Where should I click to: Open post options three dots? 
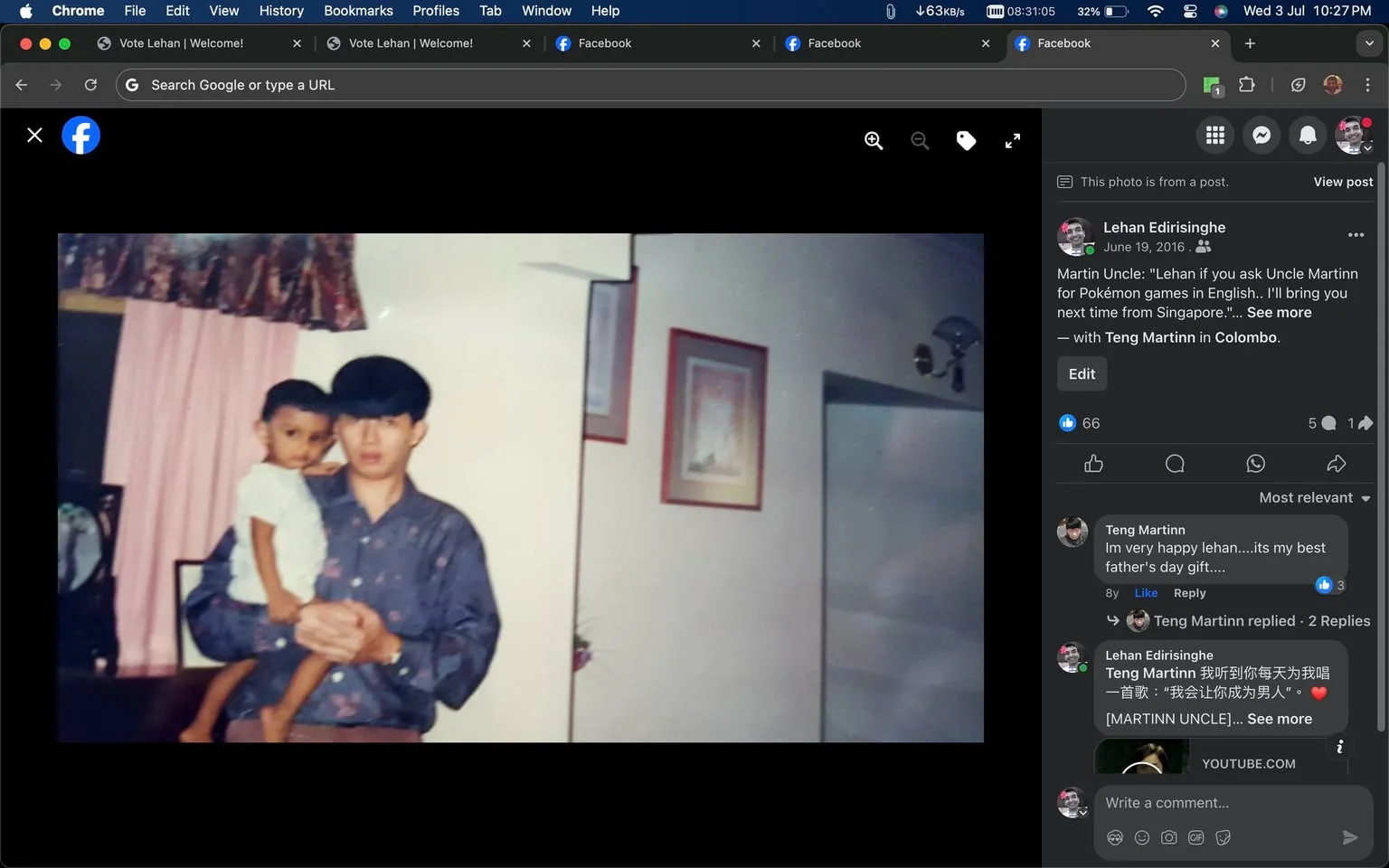[1356, 235]
